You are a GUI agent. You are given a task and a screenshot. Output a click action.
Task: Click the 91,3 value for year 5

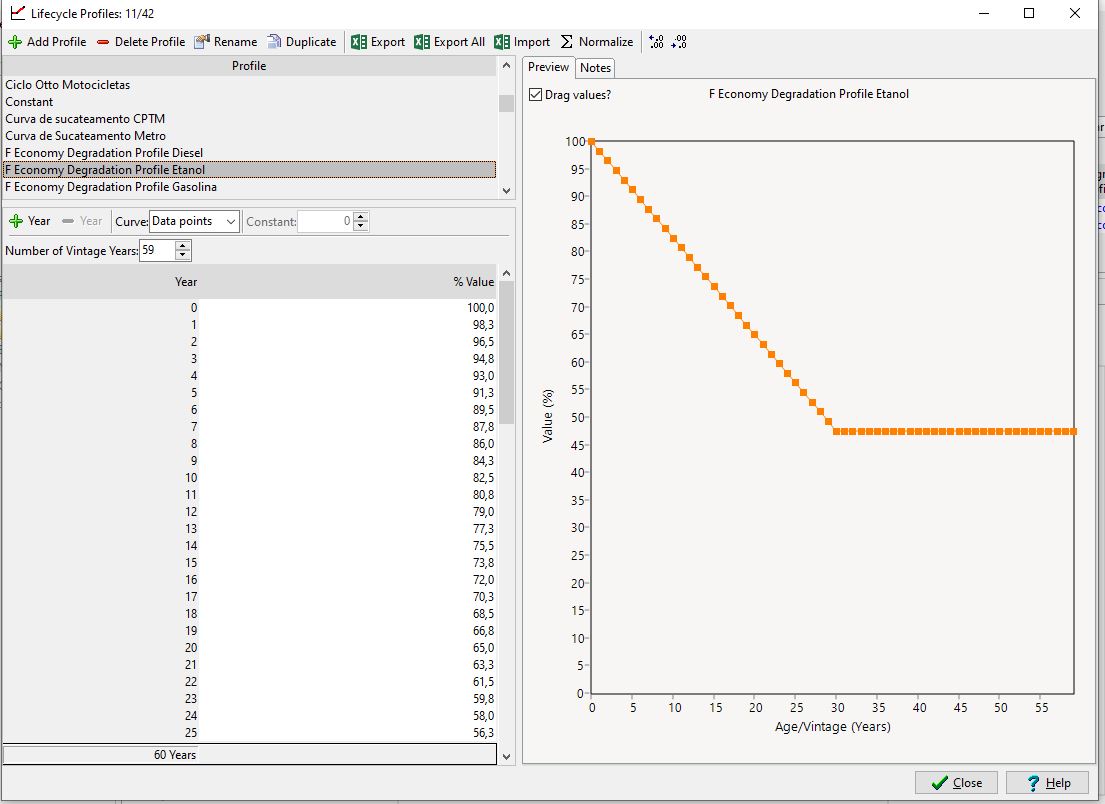click(x=483, y=392)
